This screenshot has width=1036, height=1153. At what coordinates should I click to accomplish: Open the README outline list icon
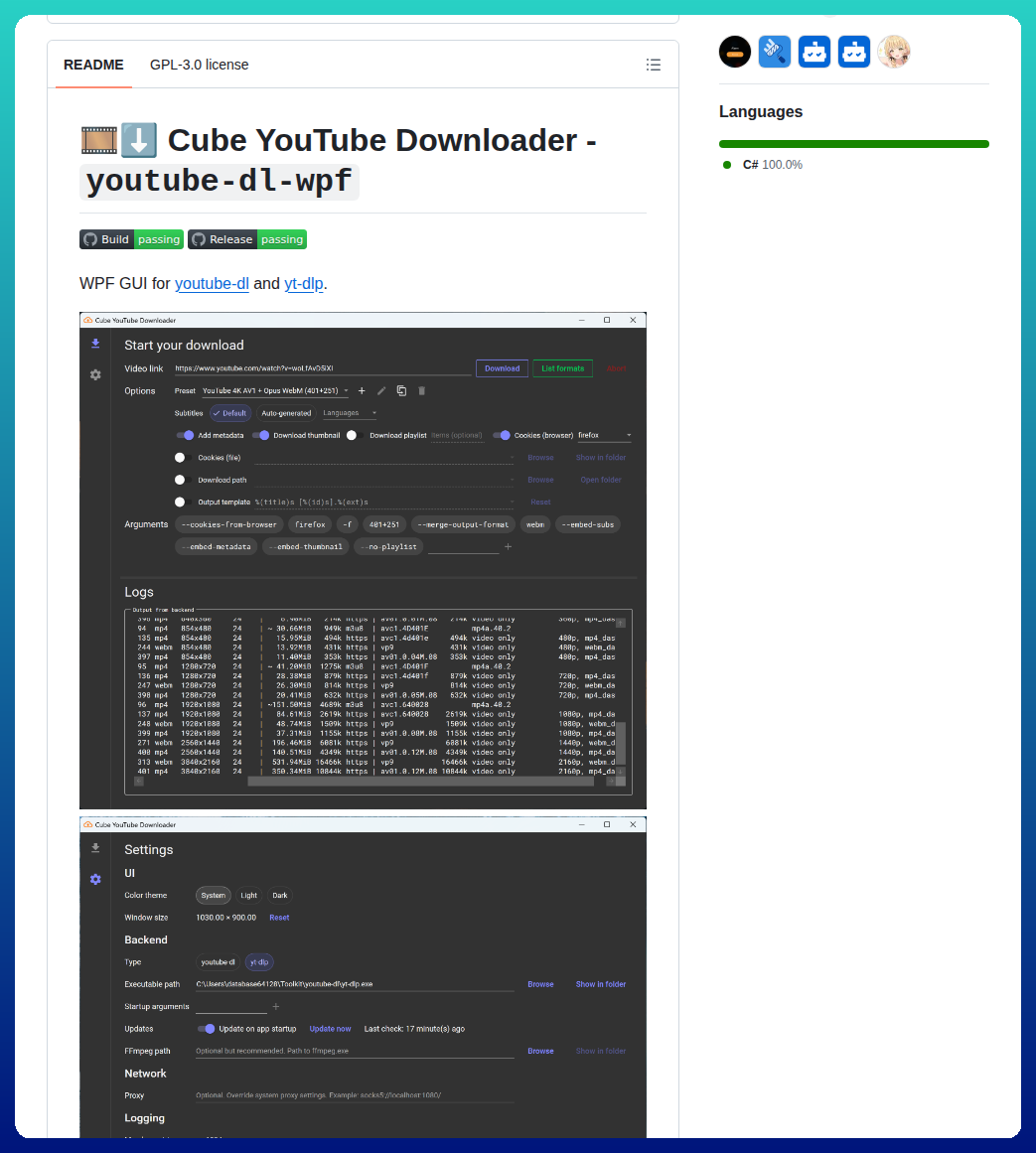click(653, 65)
